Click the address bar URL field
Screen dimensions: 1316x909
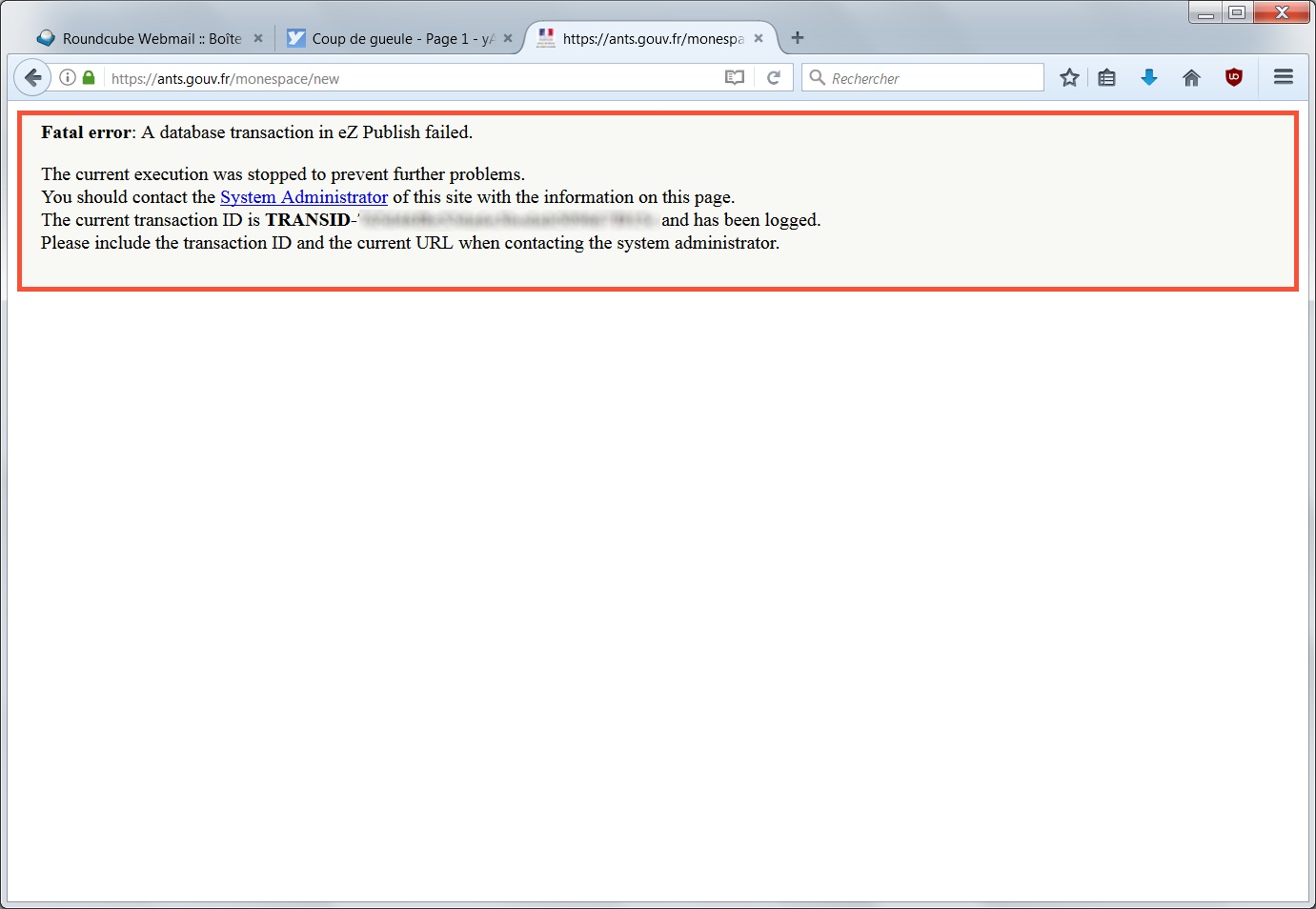coord(410,78)
